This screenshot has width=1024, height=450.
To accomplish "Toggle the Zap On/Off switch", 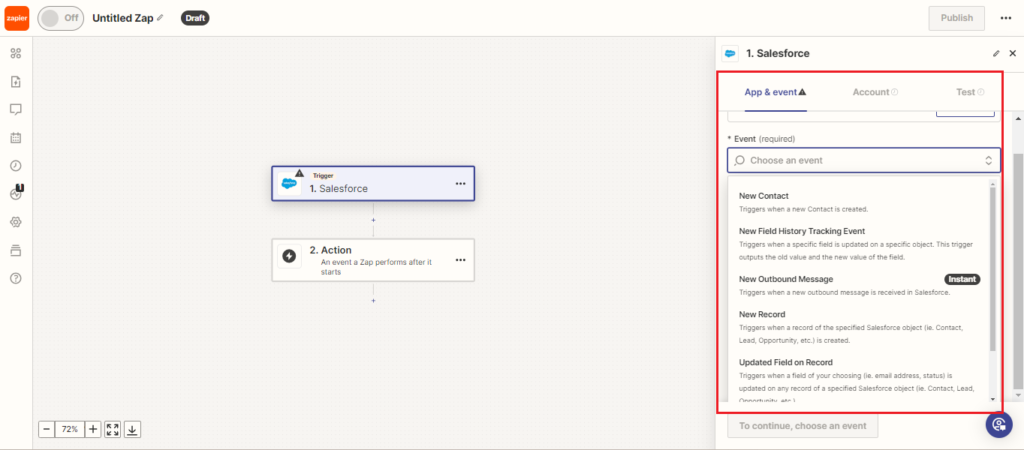I will click(x=61, y=18).
